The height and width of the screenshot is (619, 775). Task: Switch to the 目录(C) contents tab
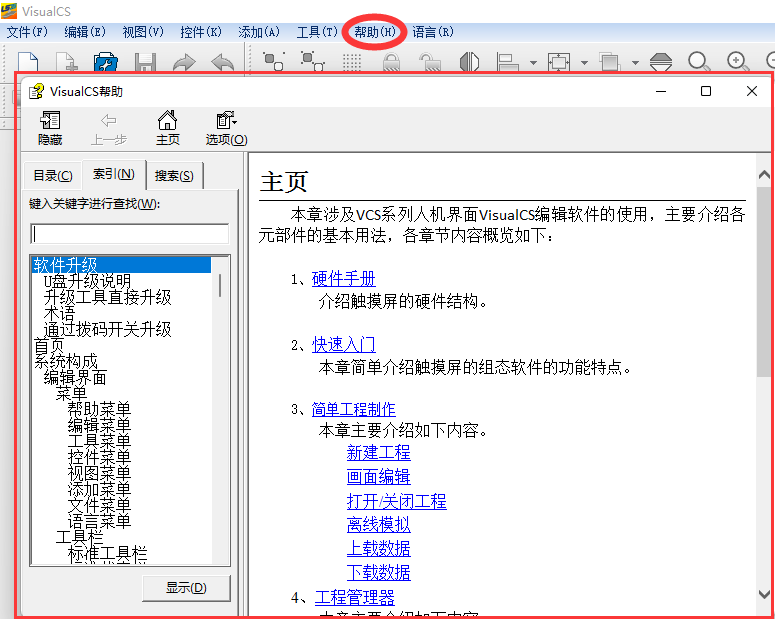[52, 176]
